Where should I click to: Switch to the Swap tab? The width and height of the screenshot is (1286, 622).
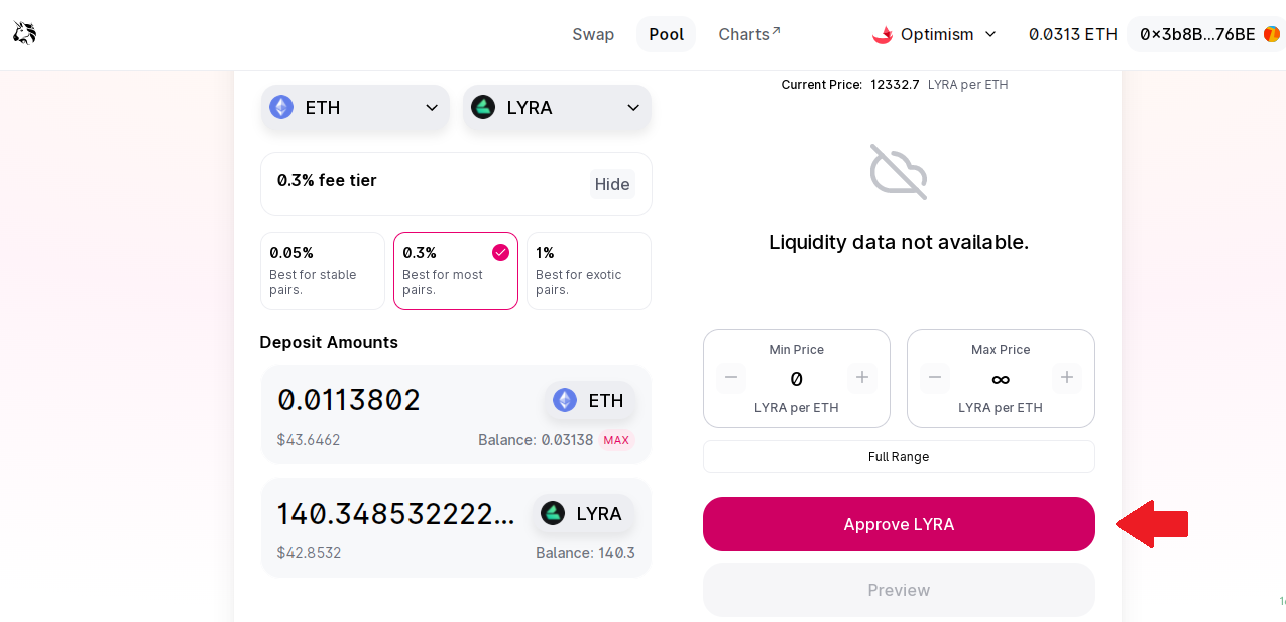pos(593,34)
